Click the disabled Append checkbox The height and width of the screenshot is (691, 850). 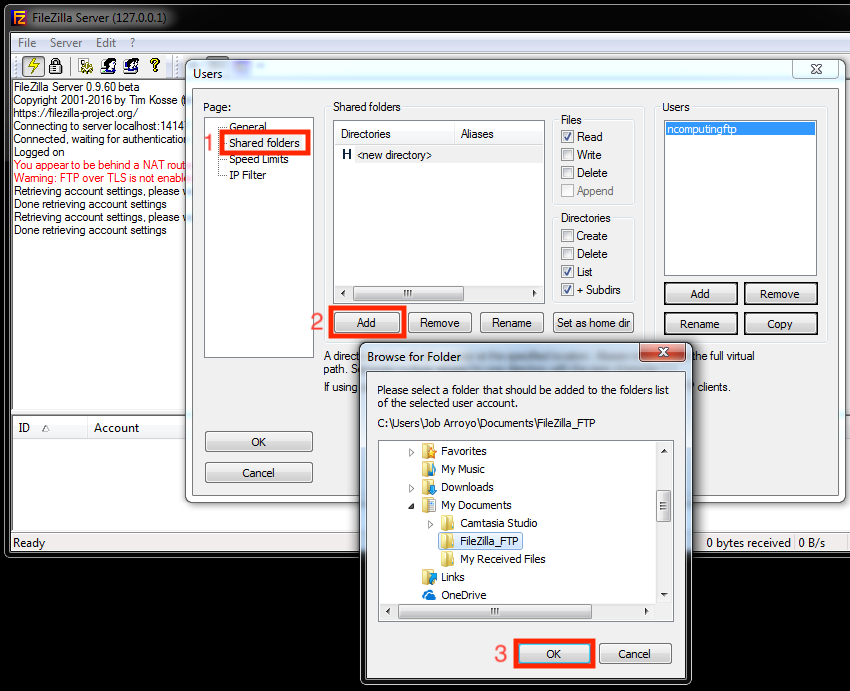(x=568, y=191)
